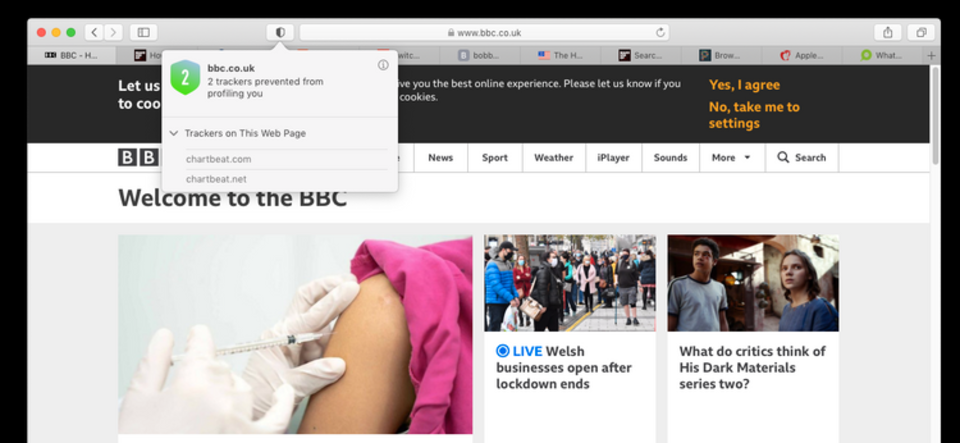The image size is (960, 443).
Task: Toggle the Safari sidebar button
Action: pos(143,32)
